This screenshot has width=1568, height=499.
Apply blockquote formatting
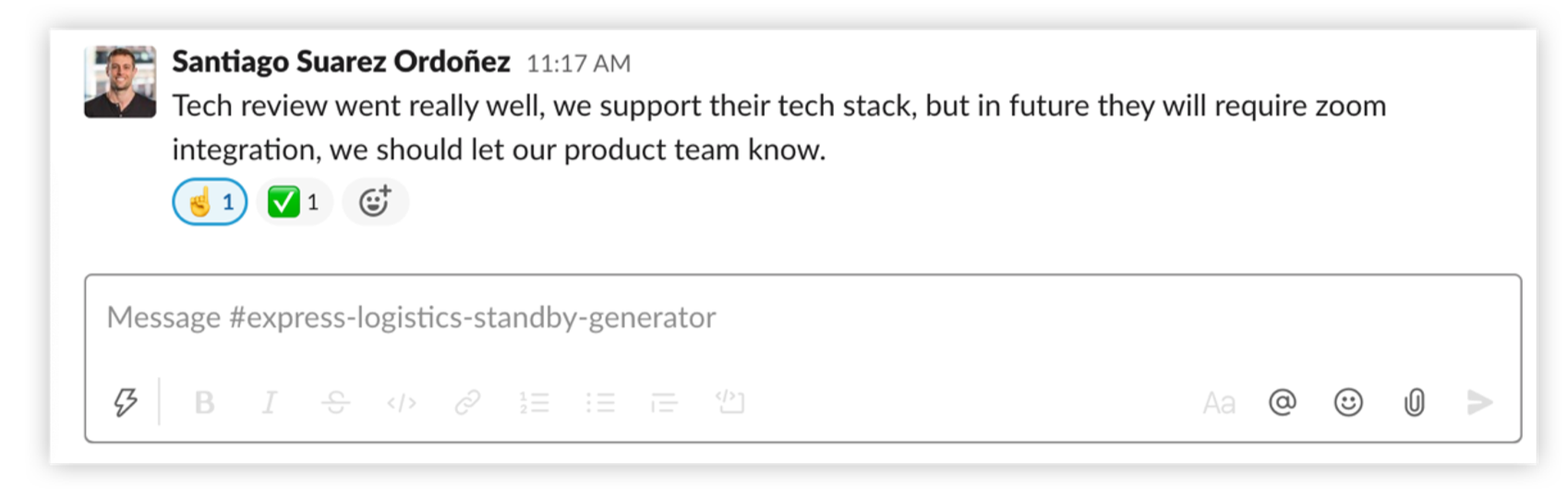click(664, 403)
